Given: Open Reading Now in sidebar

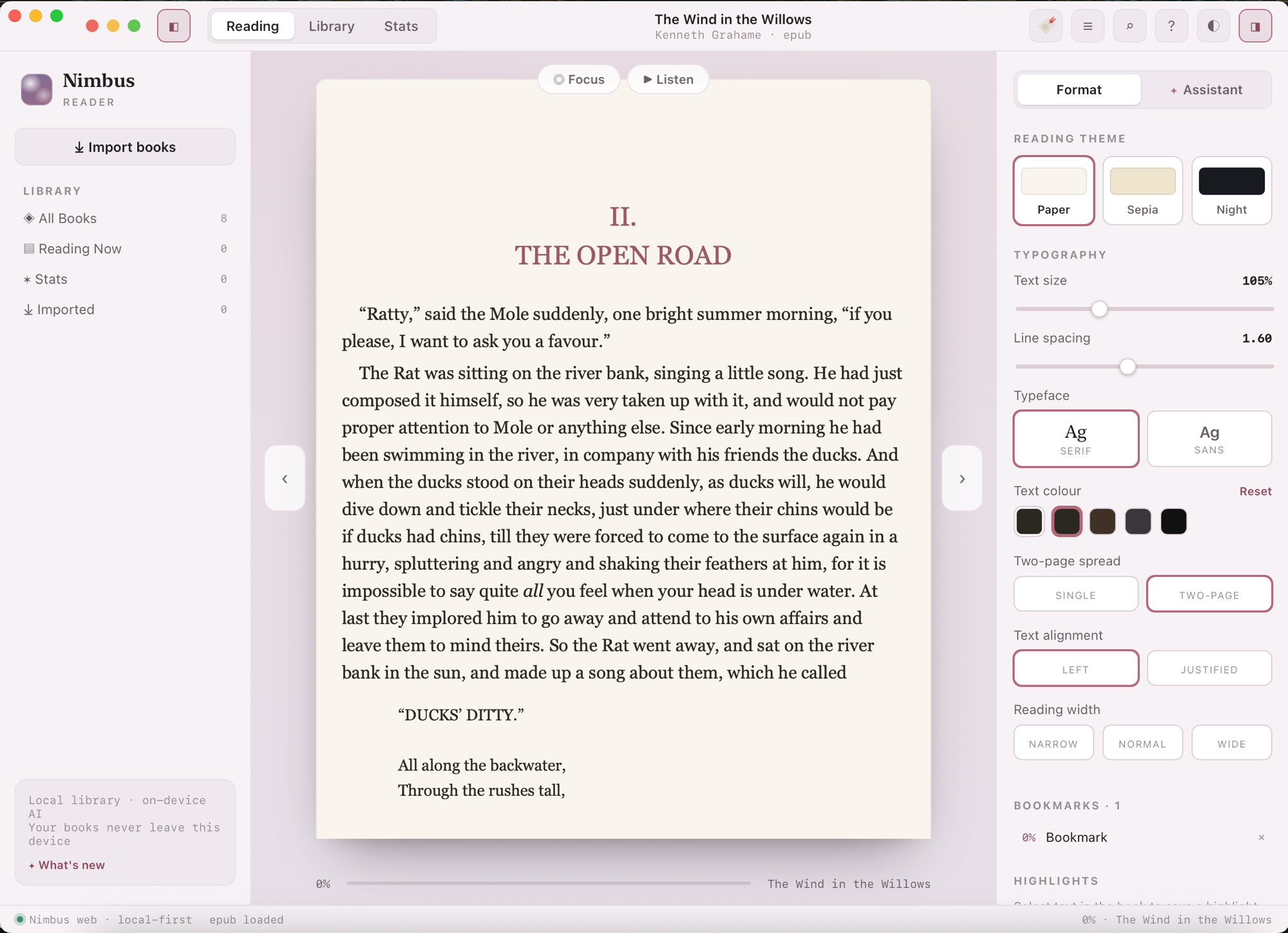Looking at the screenshot, I should [125, 249].
